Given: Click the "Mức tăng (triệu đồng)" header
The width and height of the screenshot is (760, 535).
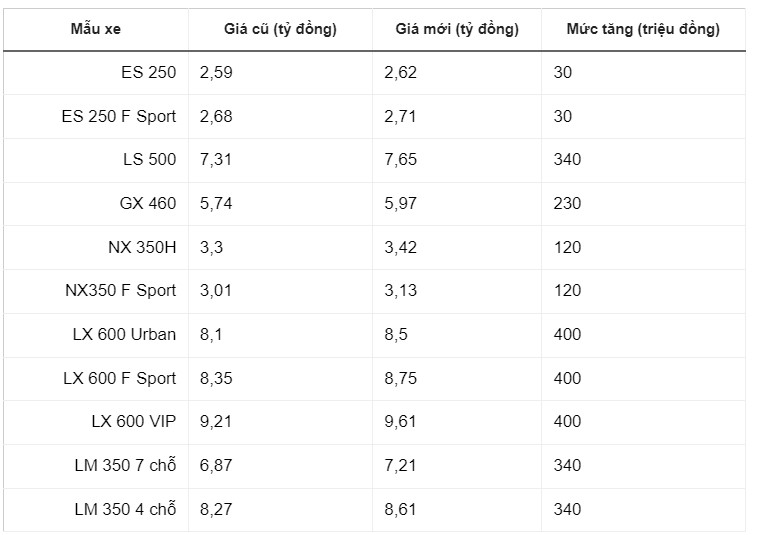Looking at the screenshot, I should coord(643,29).
